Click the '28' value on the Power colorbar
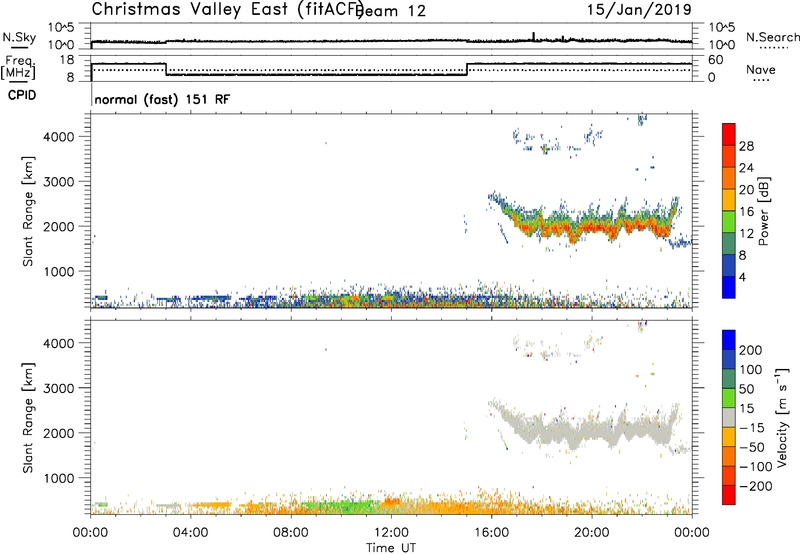The width and height of the screenshot is (800, 554). [x=746, y=146]
